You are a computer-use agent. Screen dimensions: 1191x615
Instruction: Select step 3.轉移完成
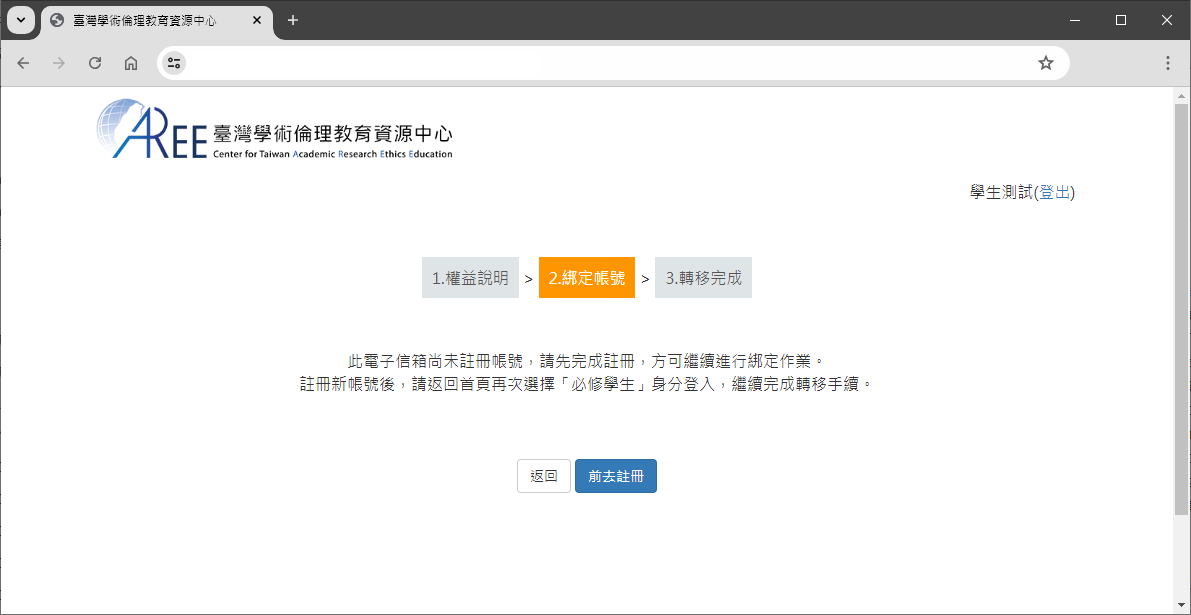point(703,278)
